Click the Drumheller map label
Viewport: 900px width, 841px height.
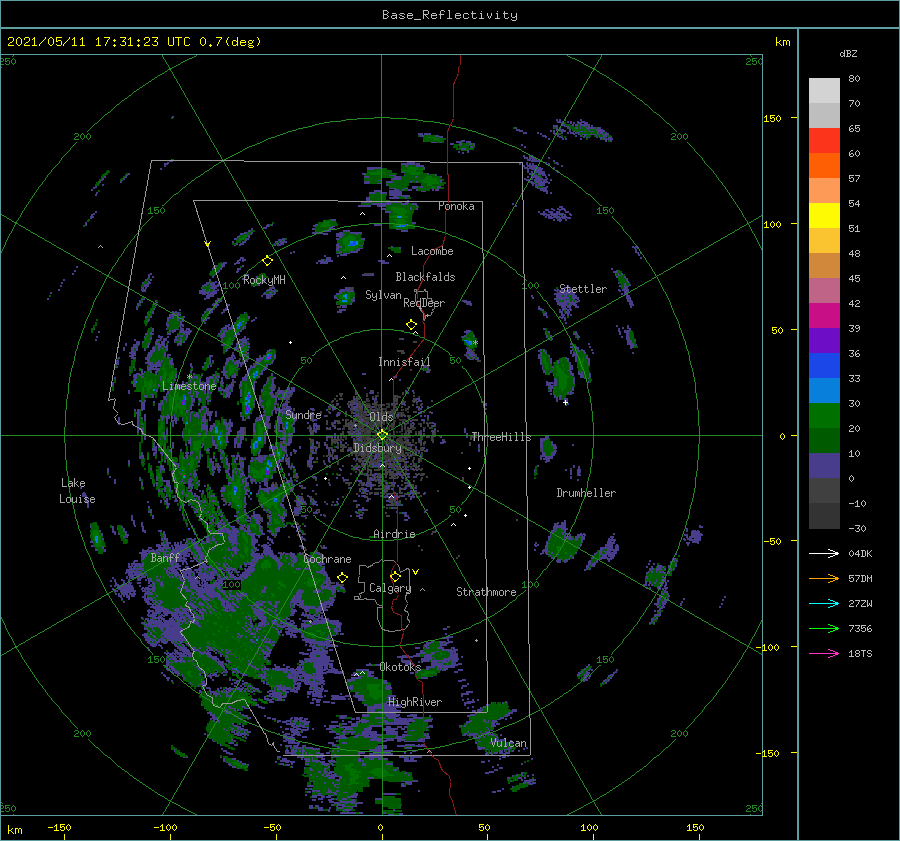click(586, 493)
